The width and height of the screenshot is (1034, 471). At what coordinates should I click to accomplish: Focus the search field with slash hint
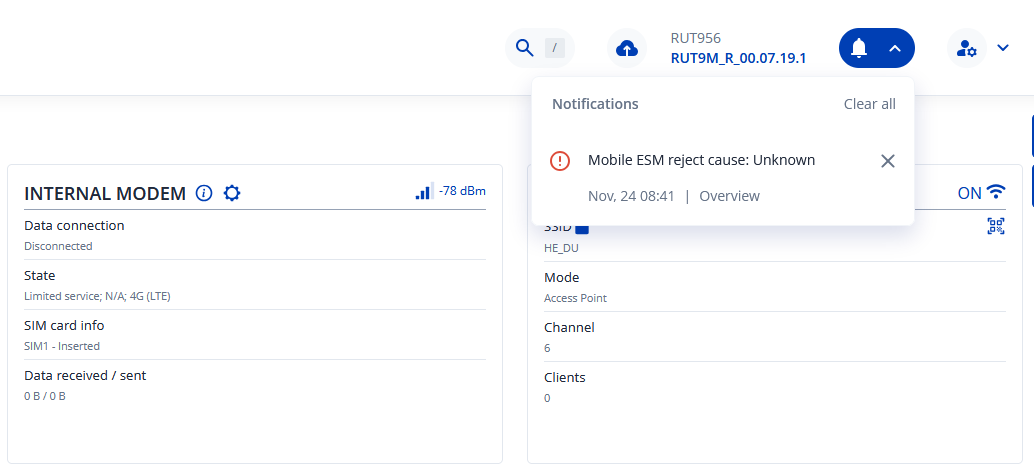[555, 48]
